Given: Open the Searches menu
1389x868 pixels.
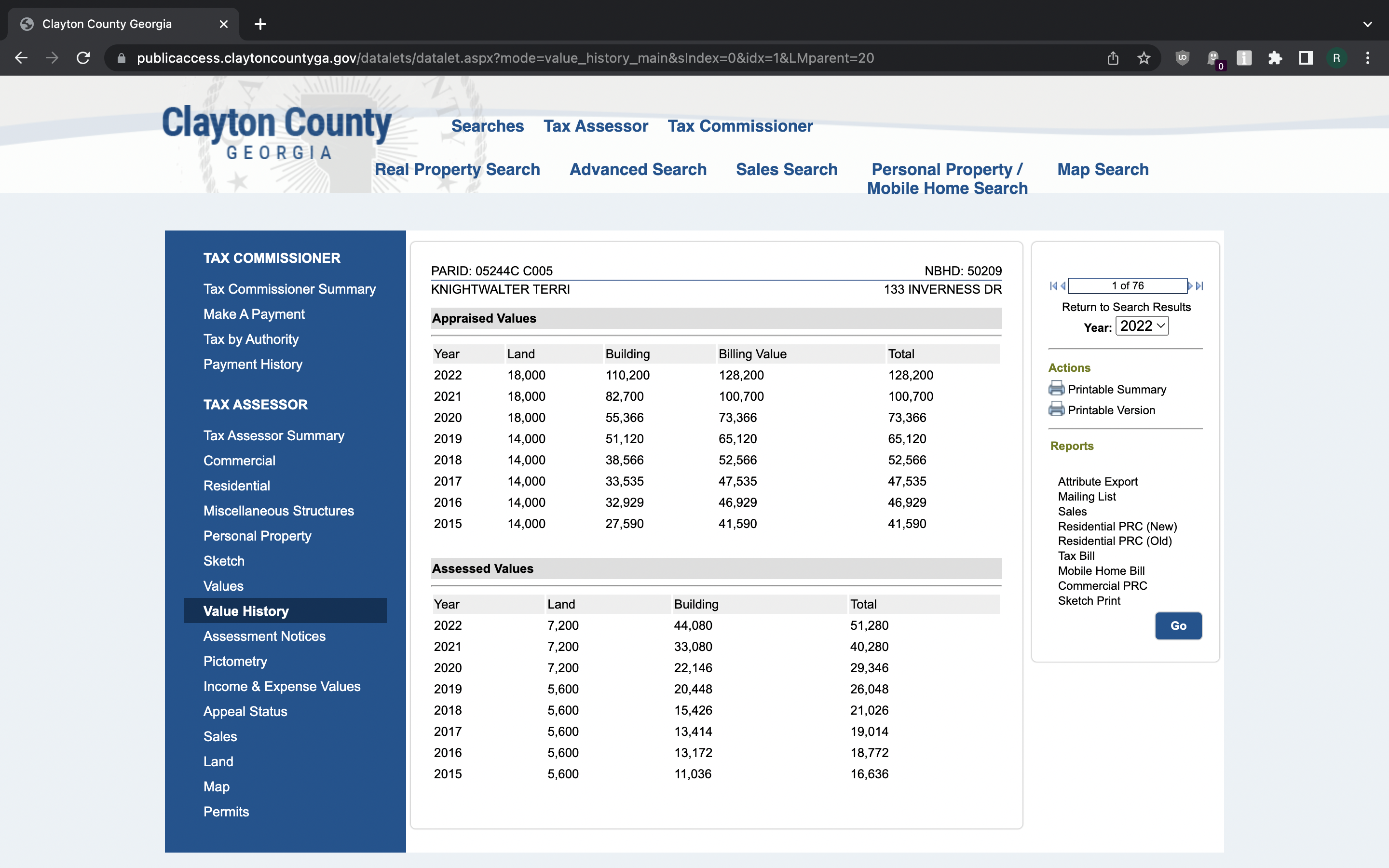Looking at the screenshot, I should [x=487, y=126].
